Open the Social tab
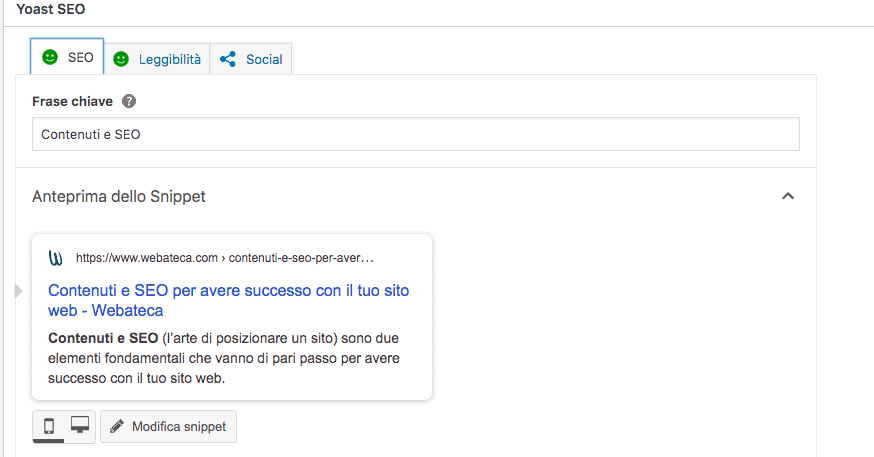This screenshot has height=457, width=874. point(251,59)
